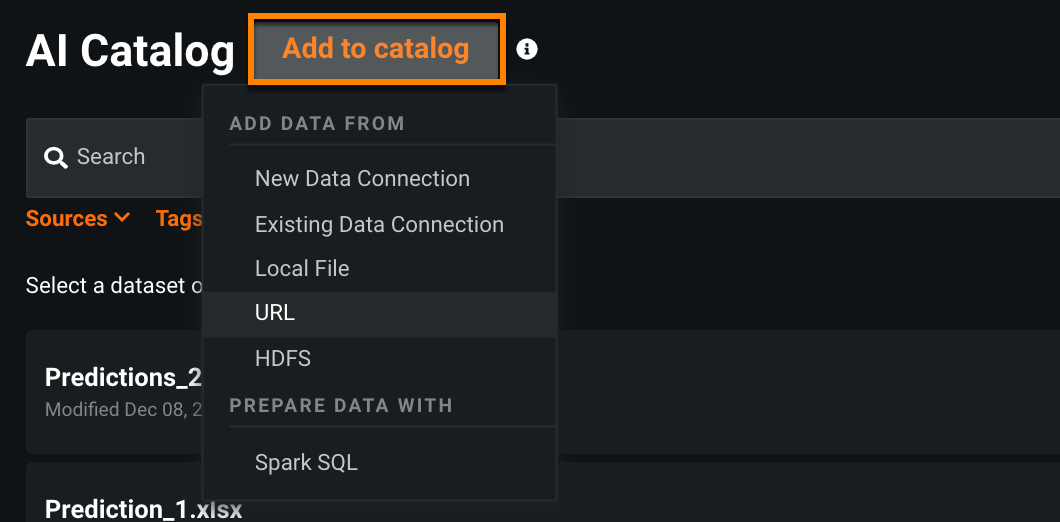The height and width of the screenshot is (522, 1060).
Task: Click the chevron arrow next to Sources
Action: click(x=122, y=217)
